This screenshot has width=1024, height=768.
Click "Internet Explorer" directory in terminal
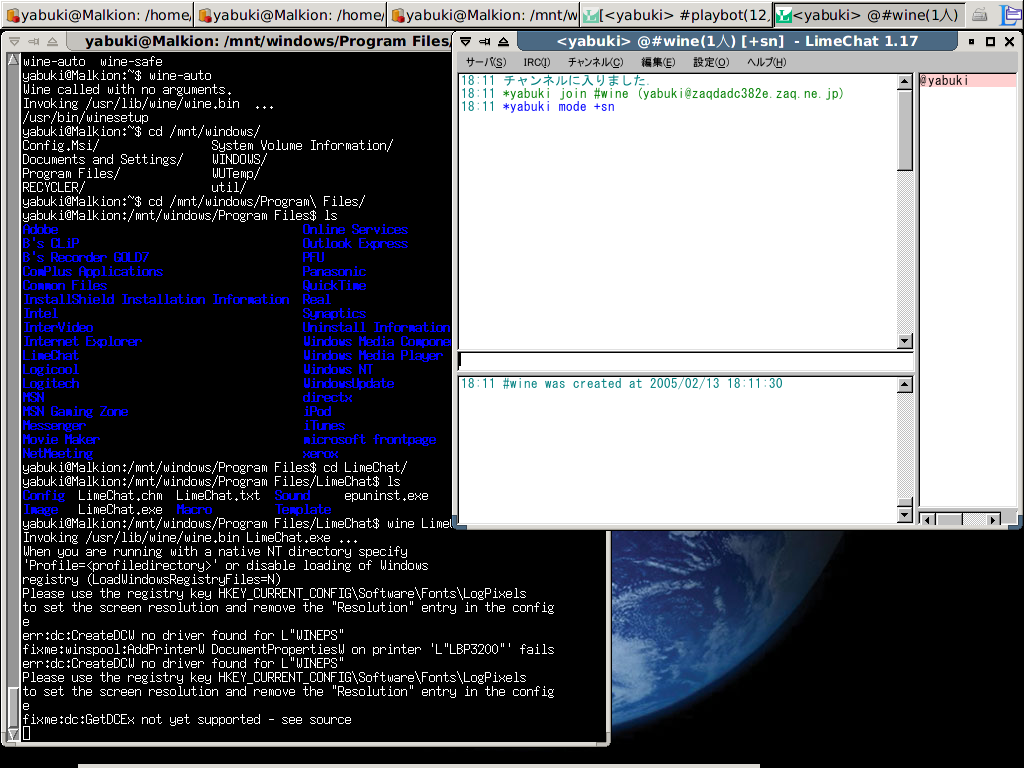point(82,341)
